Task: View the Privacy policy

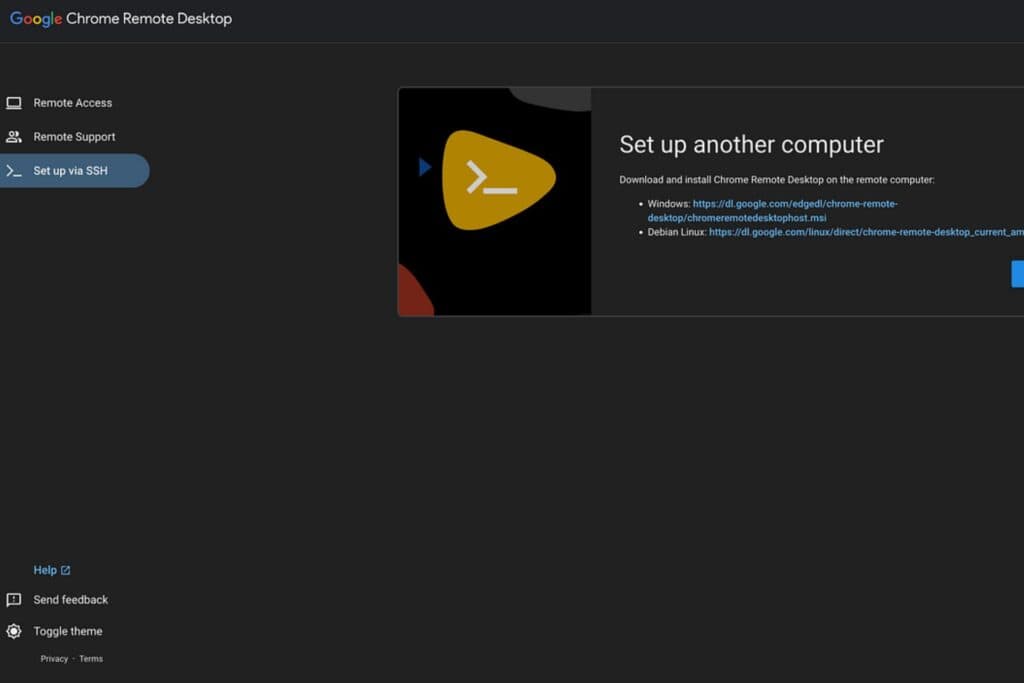Action: (53, 658)
